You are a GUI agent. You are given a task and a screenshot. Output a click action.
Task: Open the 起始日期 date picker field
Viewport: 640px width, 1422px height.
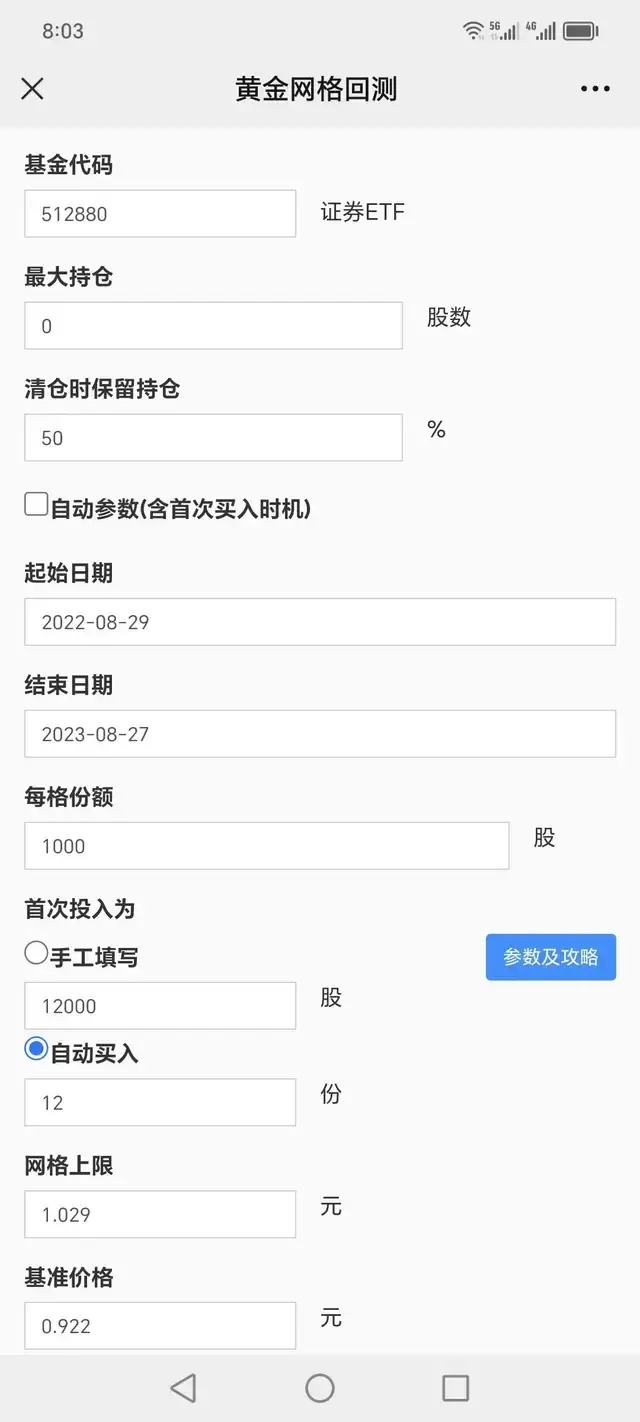[320, 622]
